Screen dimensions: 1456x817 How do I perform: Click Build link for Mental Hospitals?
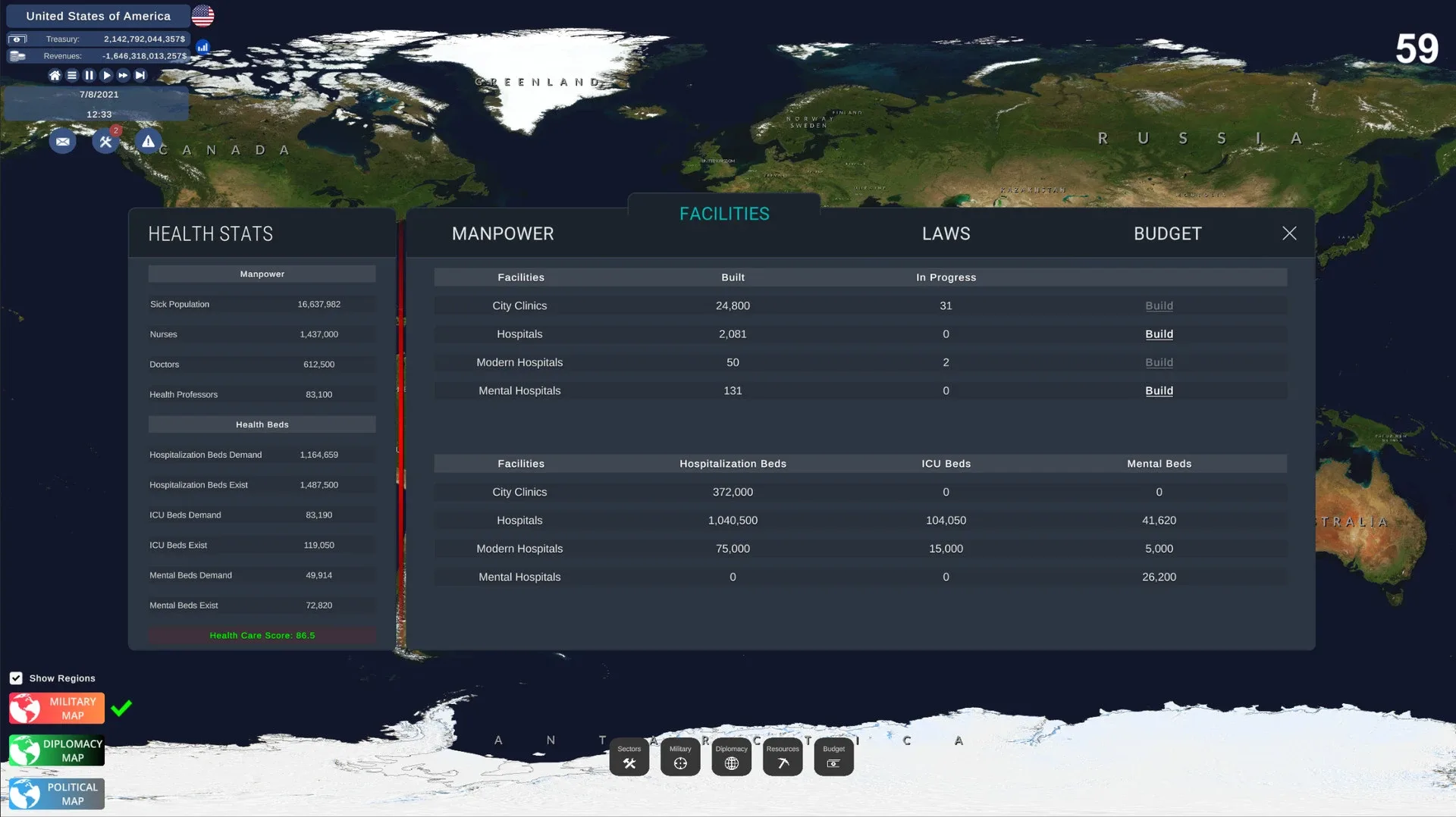[x=1159, y=391]
